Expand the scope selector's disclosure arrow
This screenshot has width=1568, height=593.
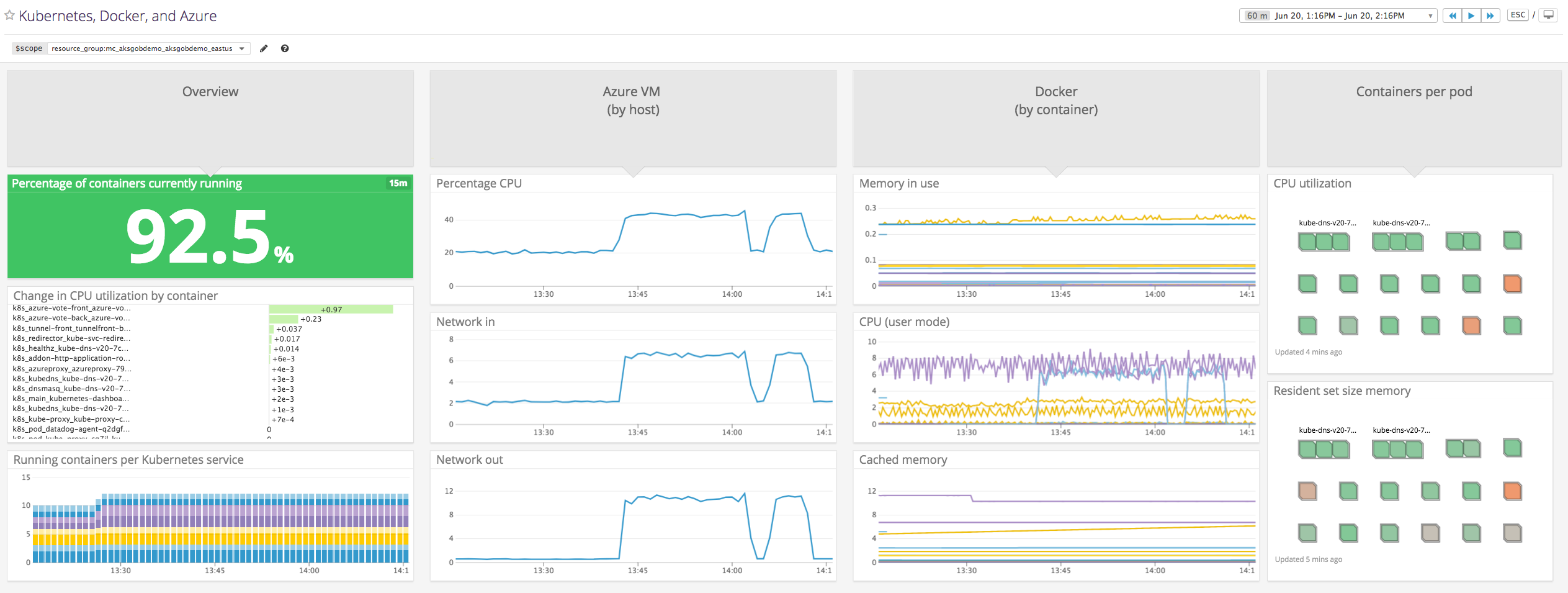click(x=241, y=48)
